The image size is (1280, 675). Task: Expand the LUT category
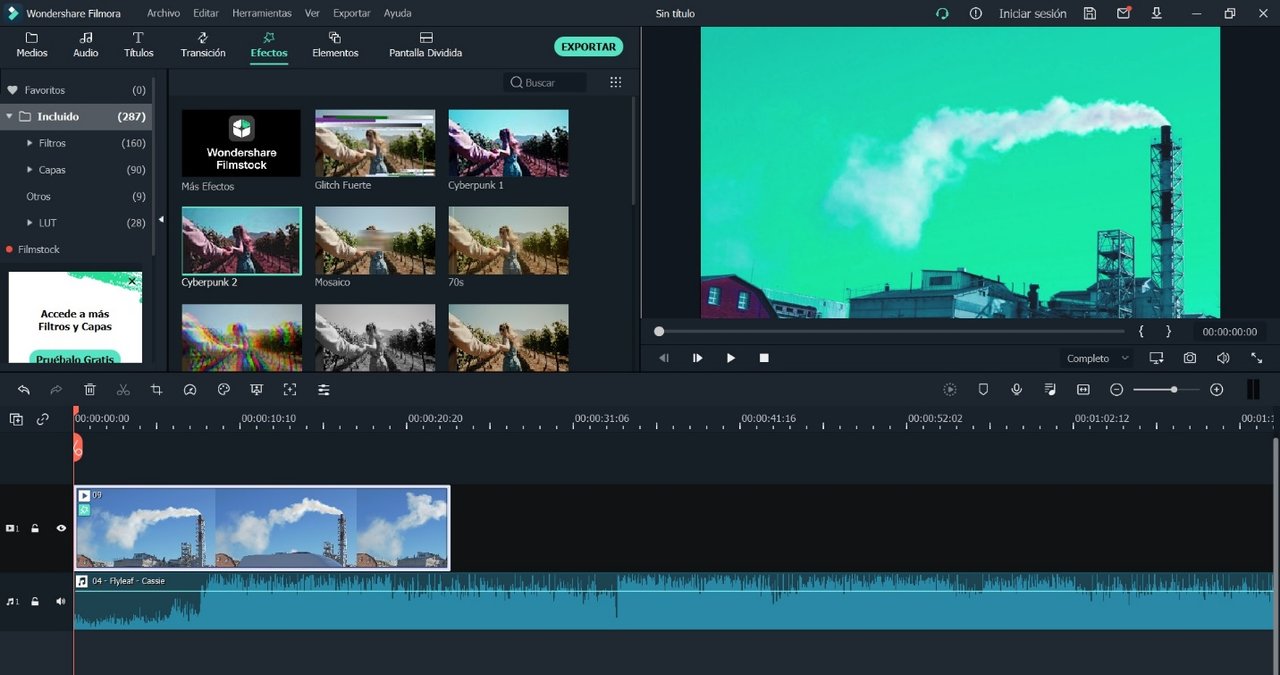point(30,223)
